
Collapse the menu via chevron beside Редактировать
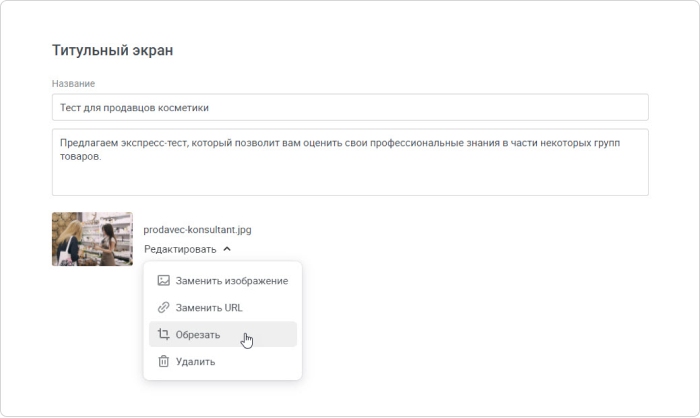pyautogui.click(x=227, y=249)
